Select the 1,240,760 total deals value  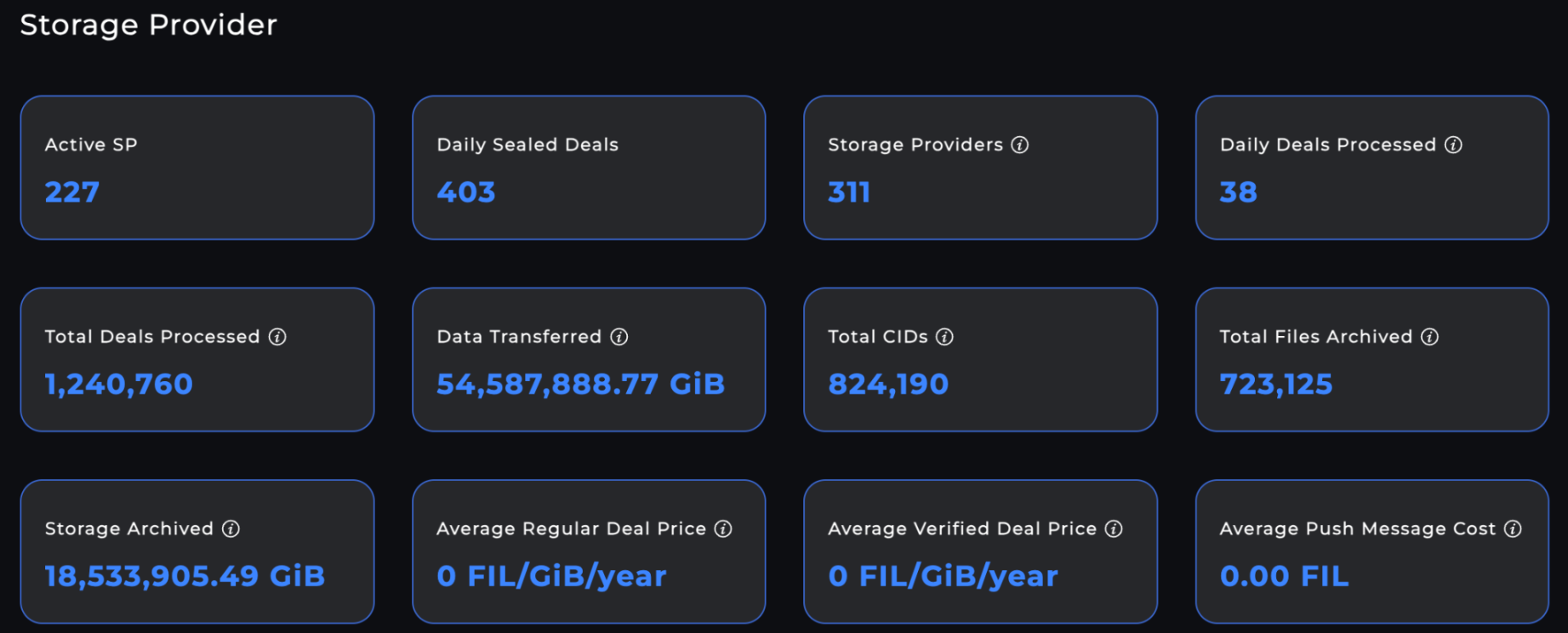click(119, 385)
